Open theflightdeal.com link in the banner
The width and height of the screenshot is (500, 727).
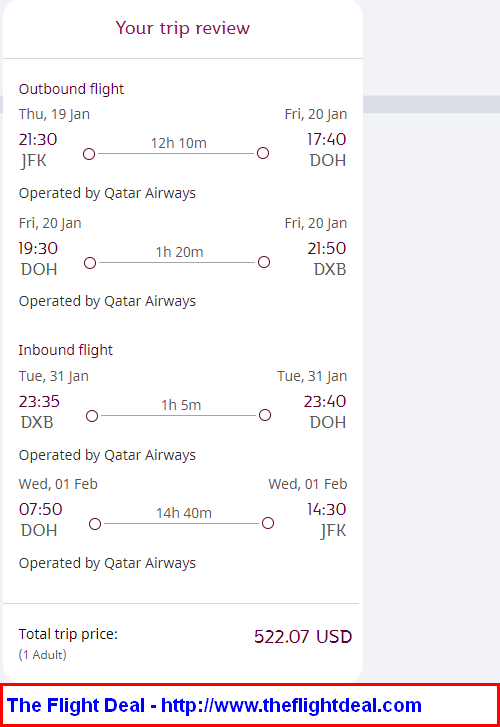[x=291, y=705]
